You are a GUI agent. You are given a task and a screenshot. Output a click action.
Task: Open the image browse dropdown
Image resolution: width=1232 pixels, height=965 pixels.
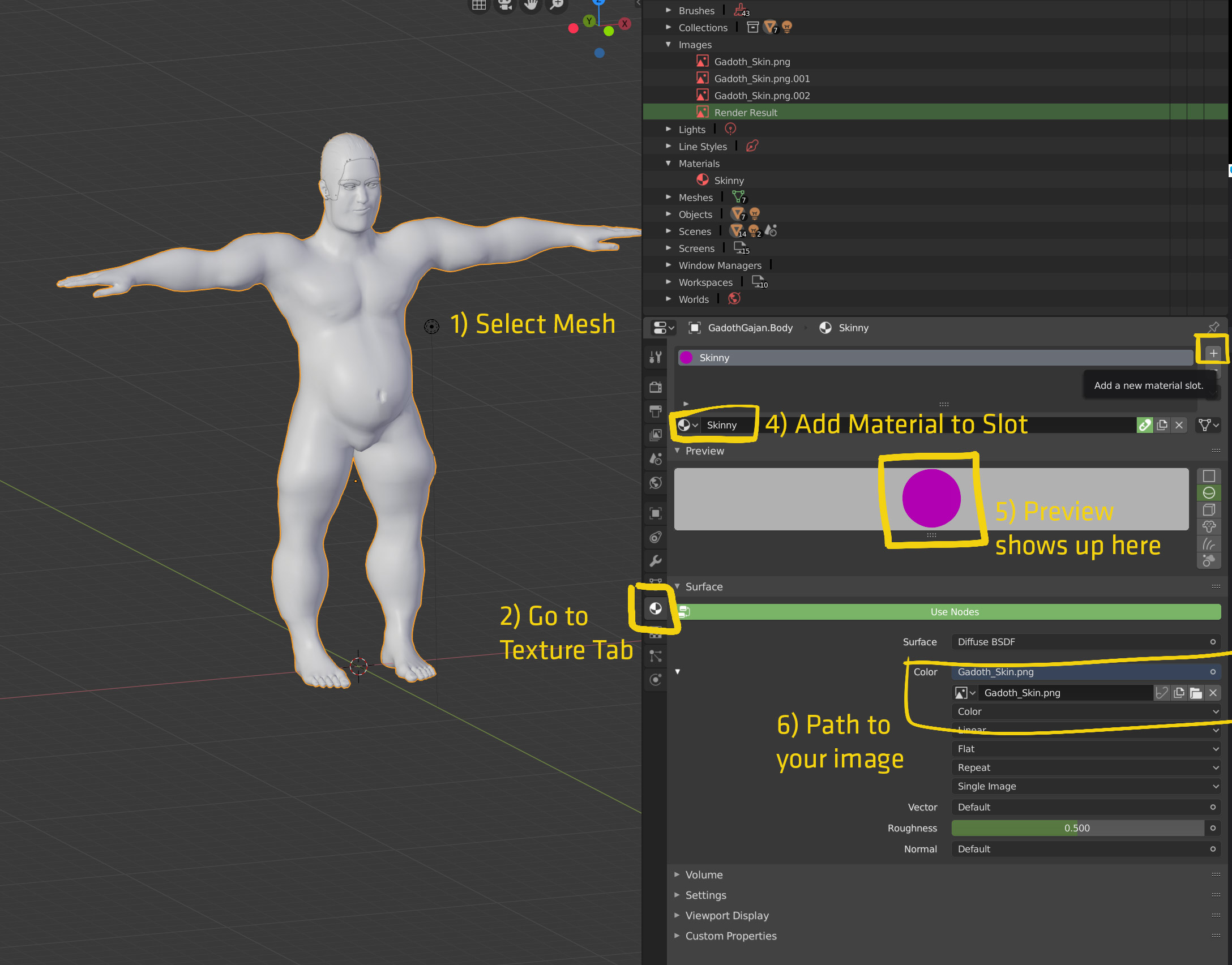(965, 693)
